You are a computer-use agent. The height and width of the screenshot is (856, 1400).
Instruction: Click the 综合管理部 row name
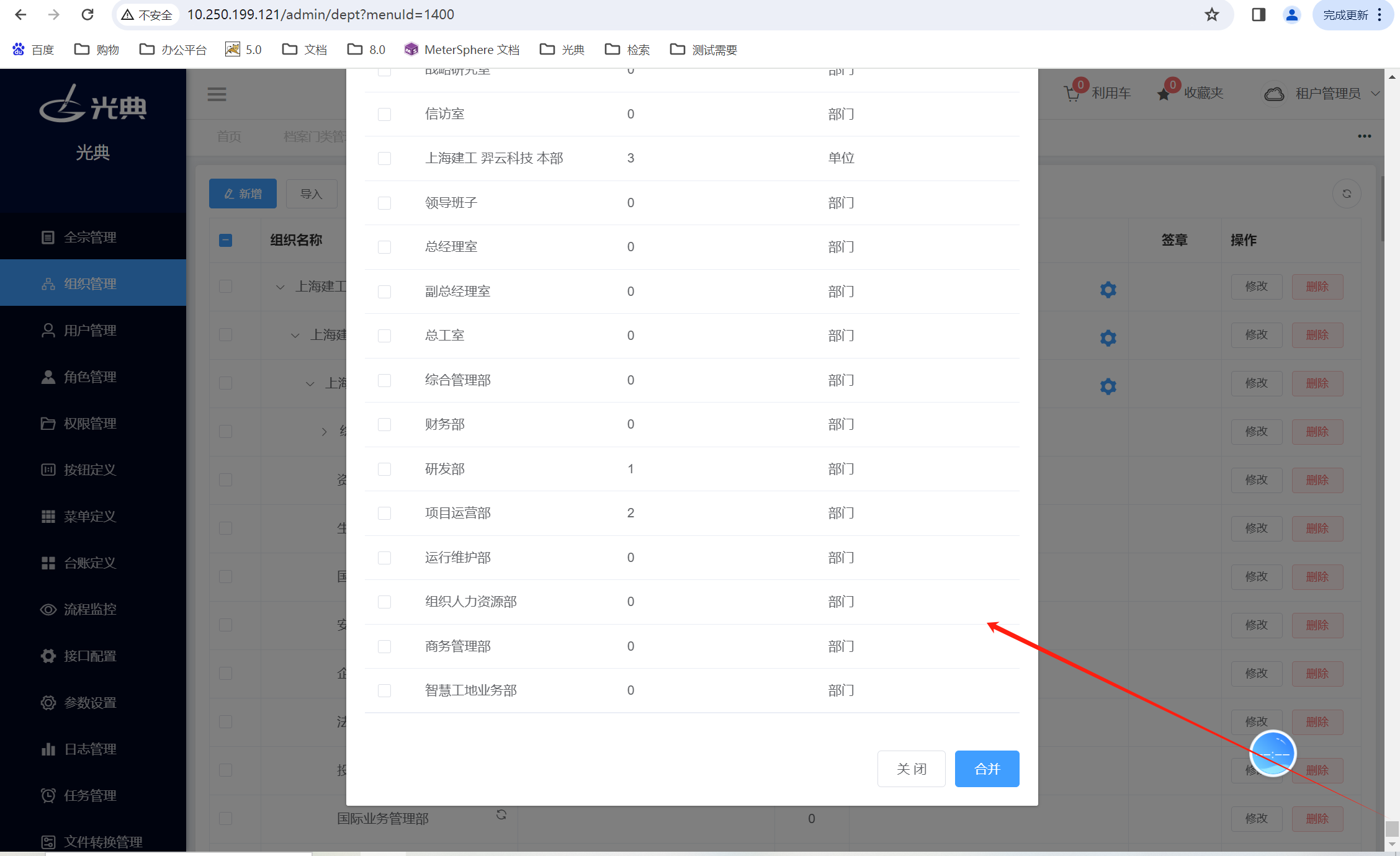pyautogui.click(x=457, y=380)
